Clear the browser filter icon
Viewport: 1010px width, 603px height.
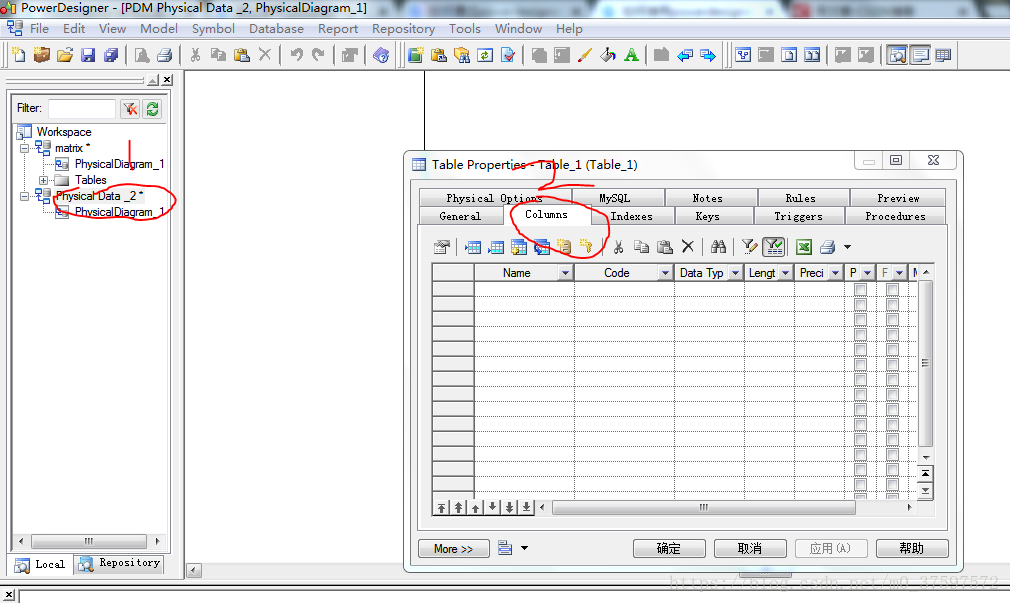(x=130, y=109)
